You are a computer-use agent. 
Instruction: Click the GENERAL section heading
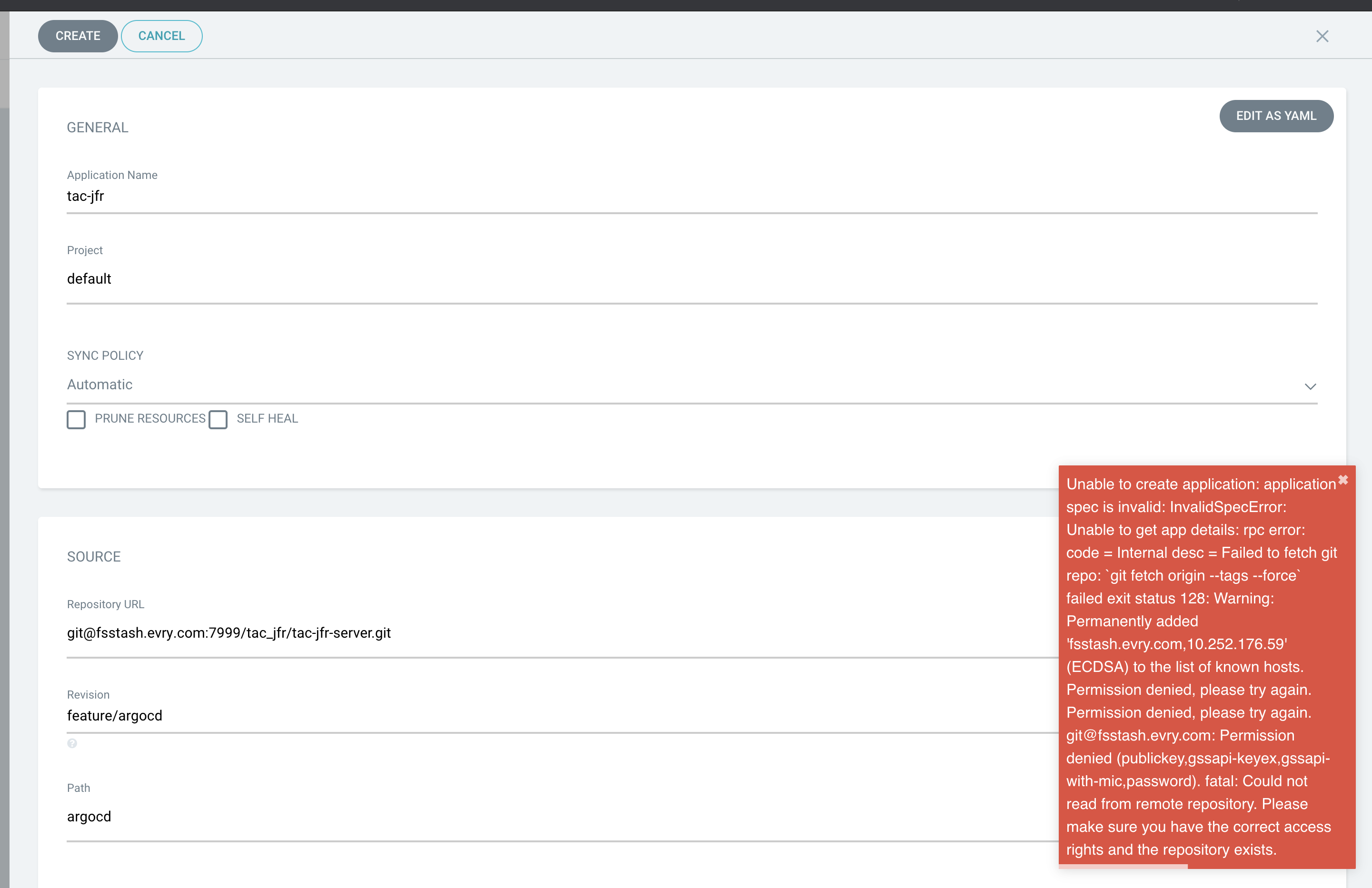point(97,127)
